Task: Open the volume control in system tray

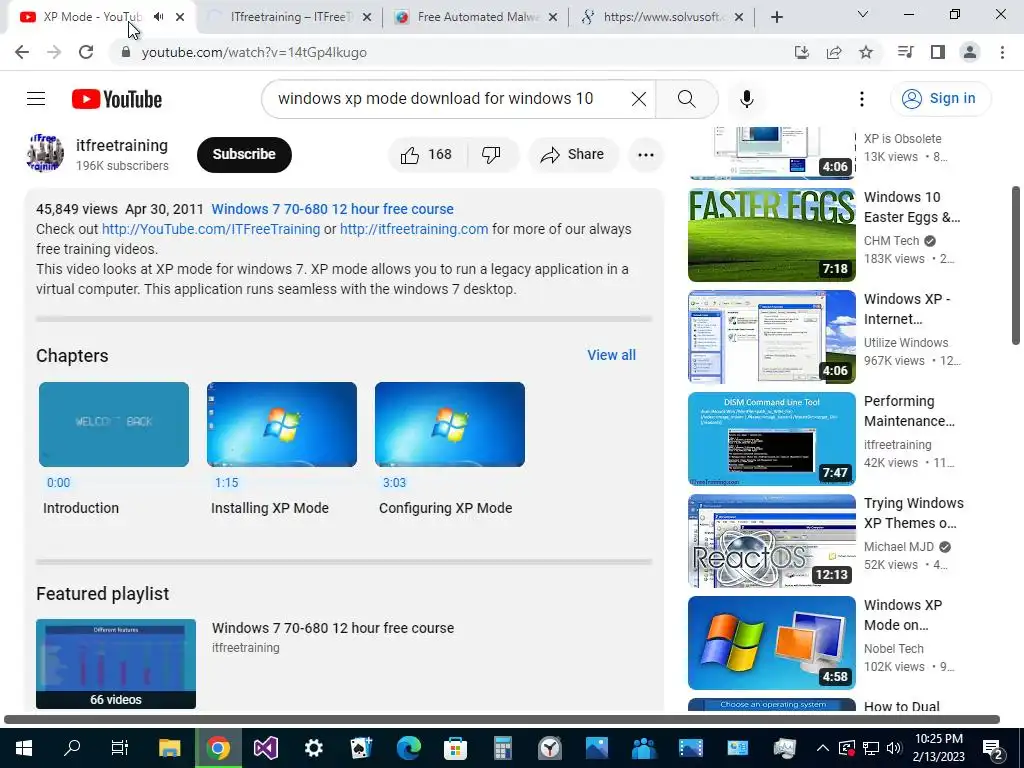Action: [x=894, y=748]
